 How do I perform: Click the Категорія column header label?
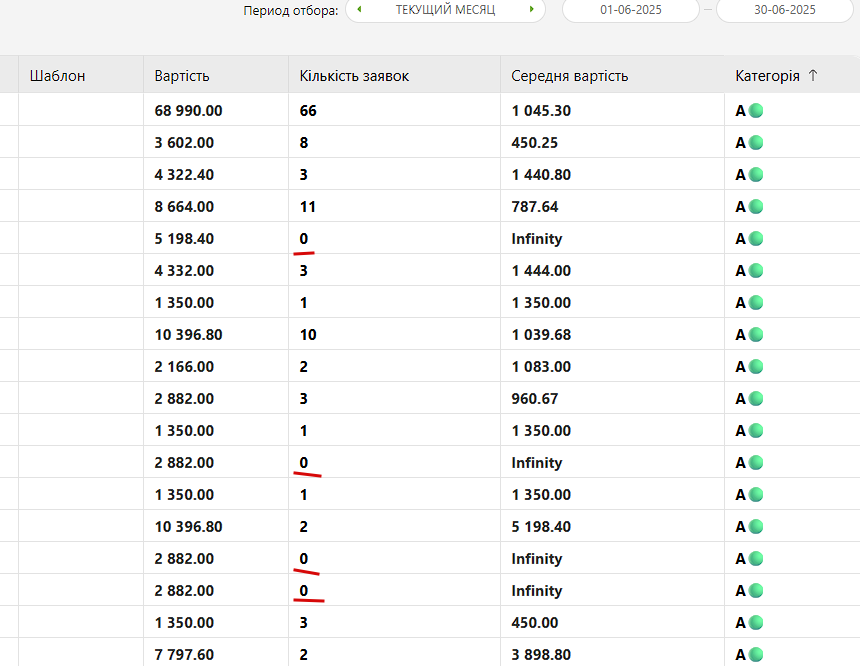coord(767,76)
